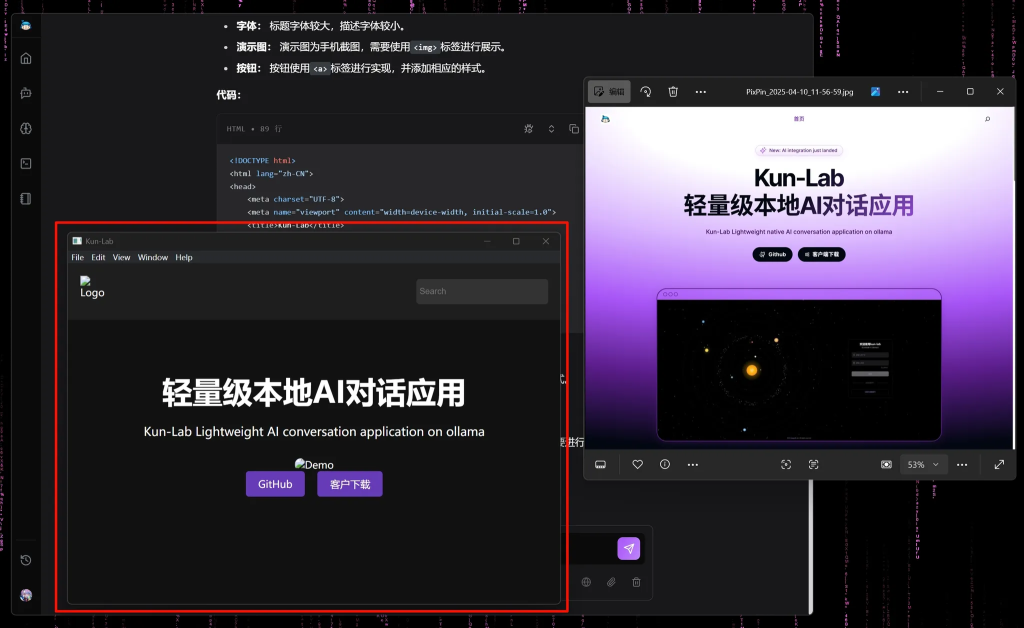Open the File menu in Kun-Lab window

click(x=78, y=257)
